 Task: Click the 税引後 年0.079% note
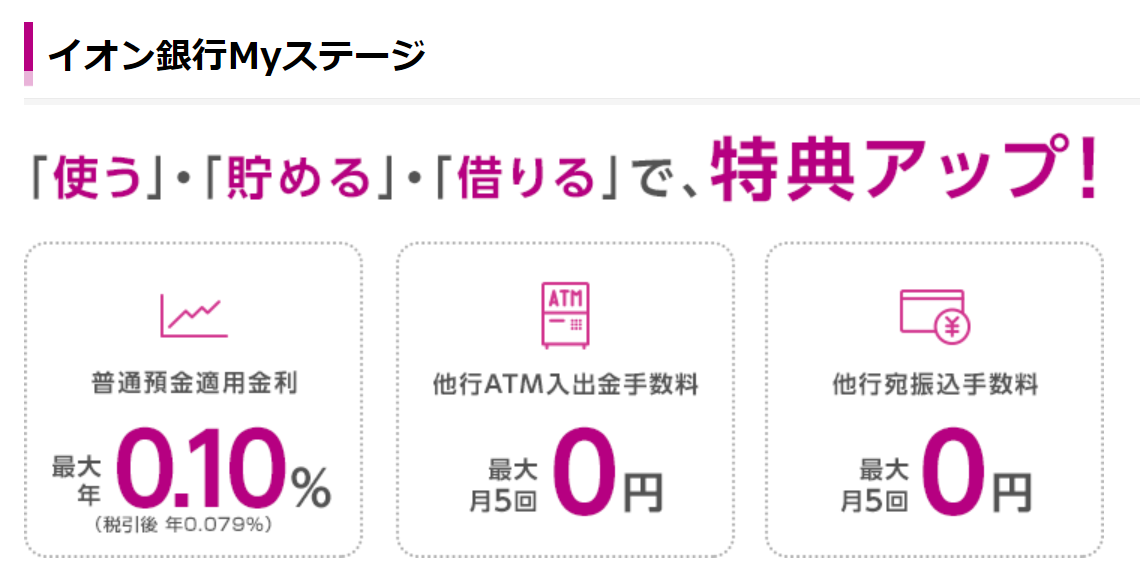pos(183,524)
